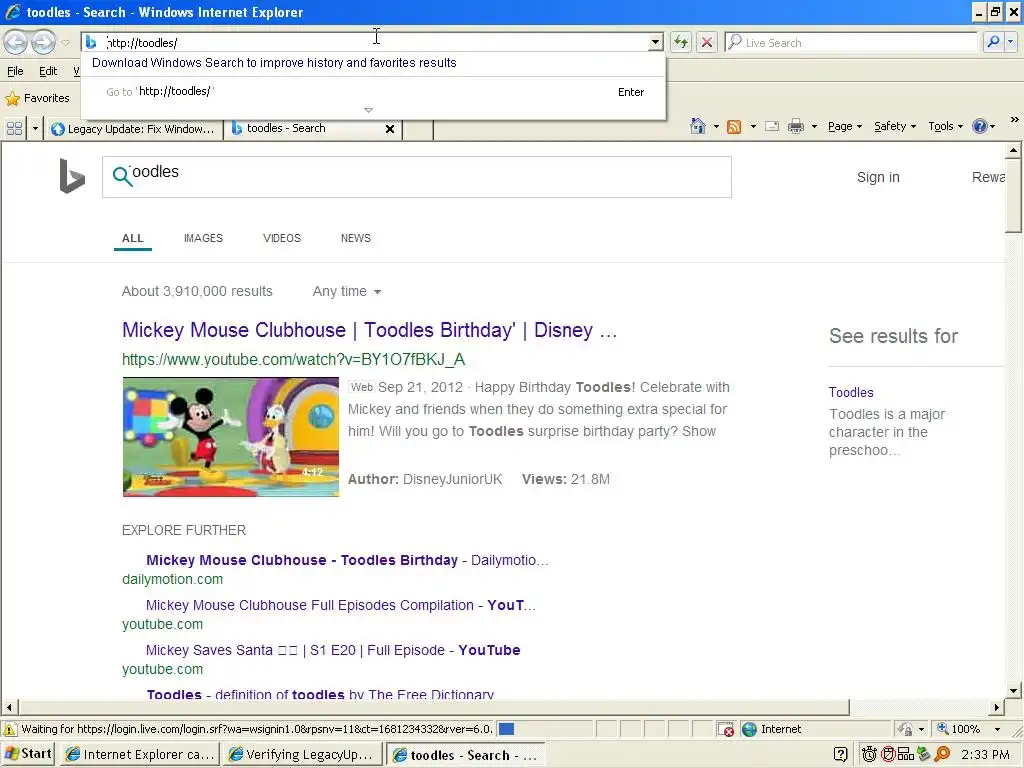Open the Edit menu
Screen dimensions: 1024x768
48,71
